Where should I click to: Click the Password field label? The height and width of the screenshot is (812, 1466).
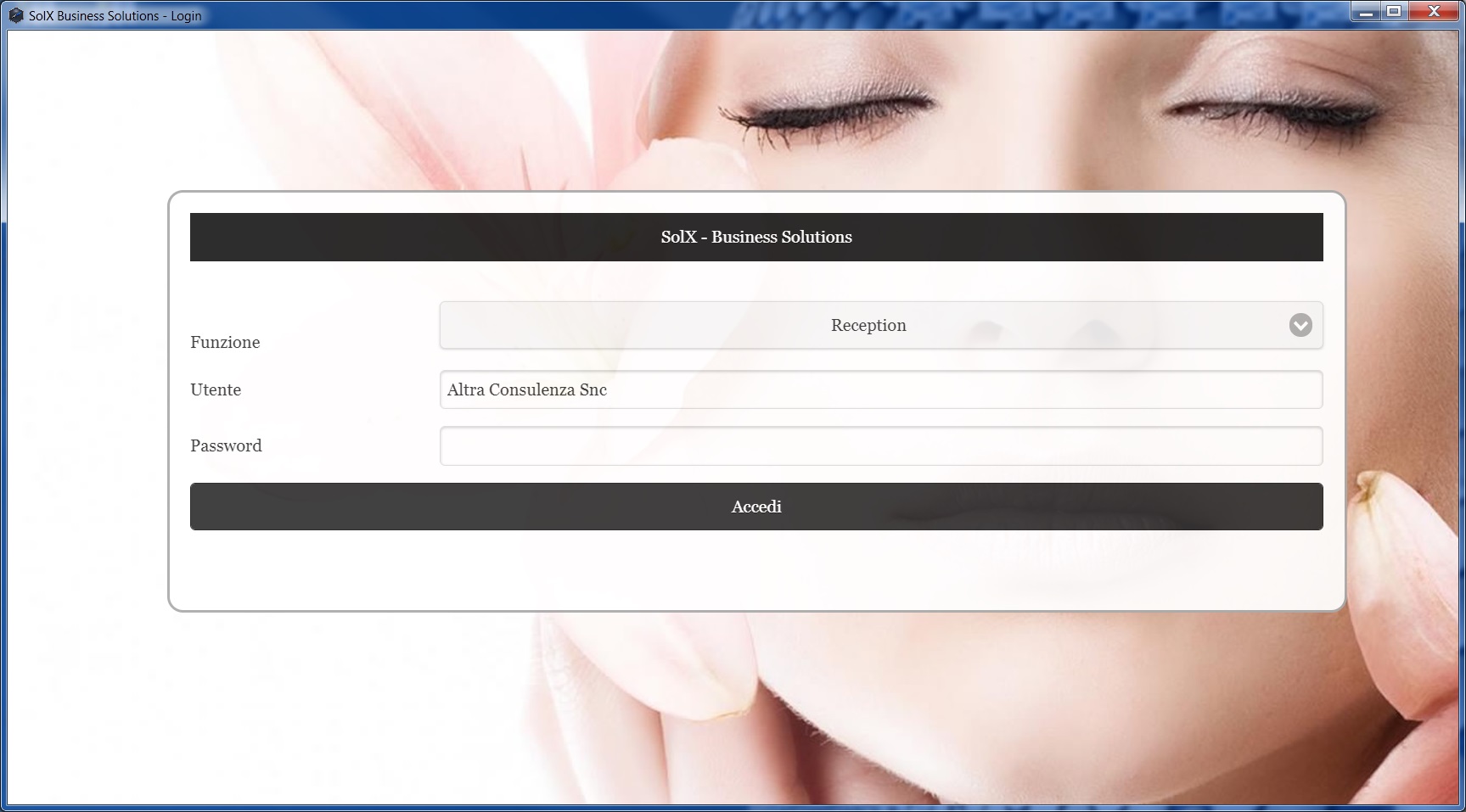tap(226, 445)
